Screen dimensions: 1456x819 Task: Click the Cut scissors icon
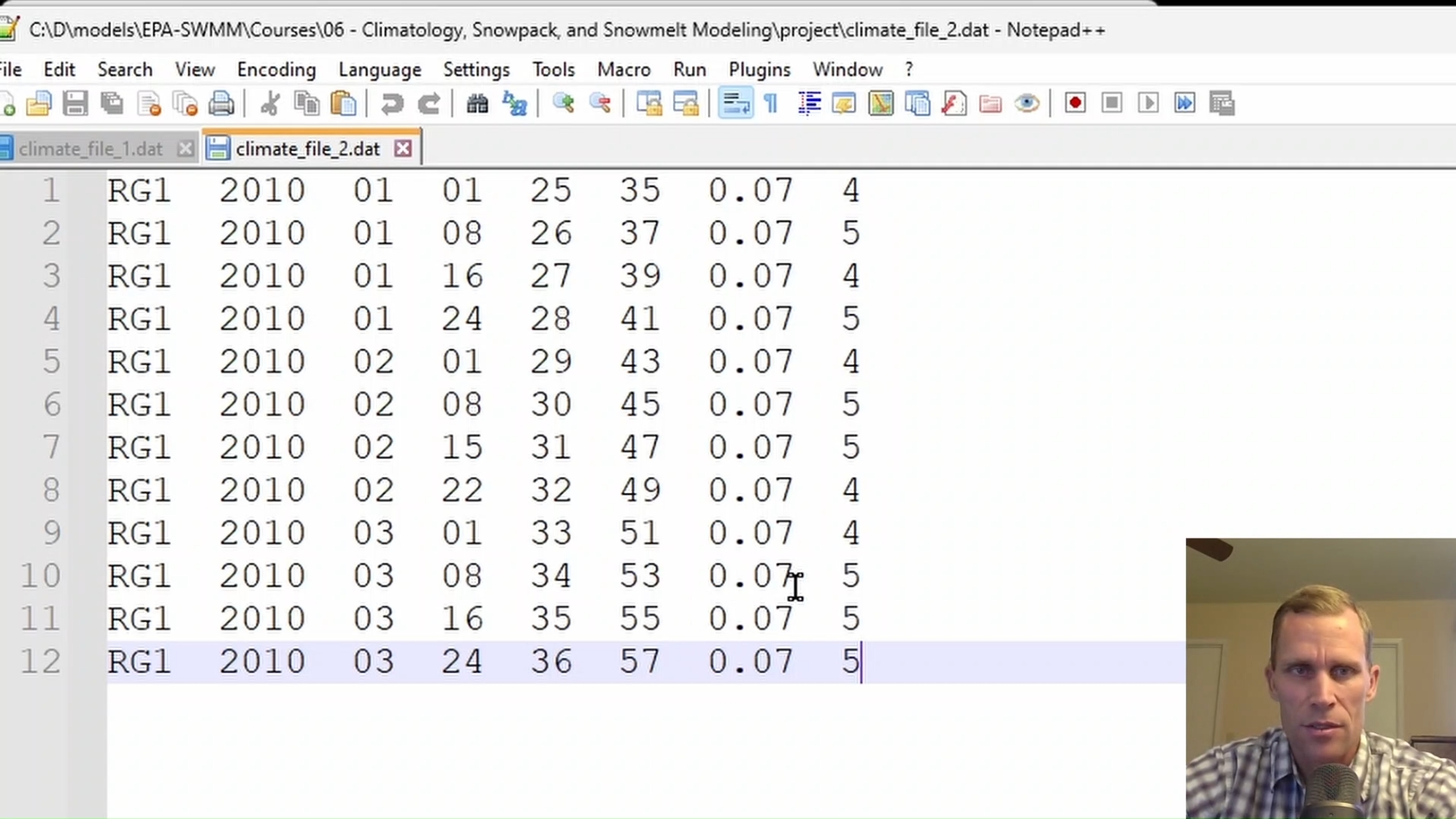tap(269, 103)
